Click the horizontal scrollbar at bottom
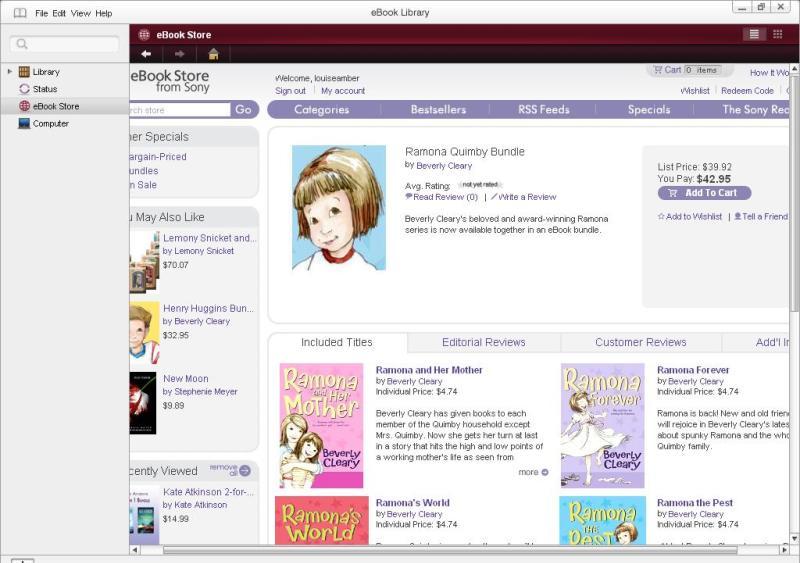 click(x=449, y=550)
